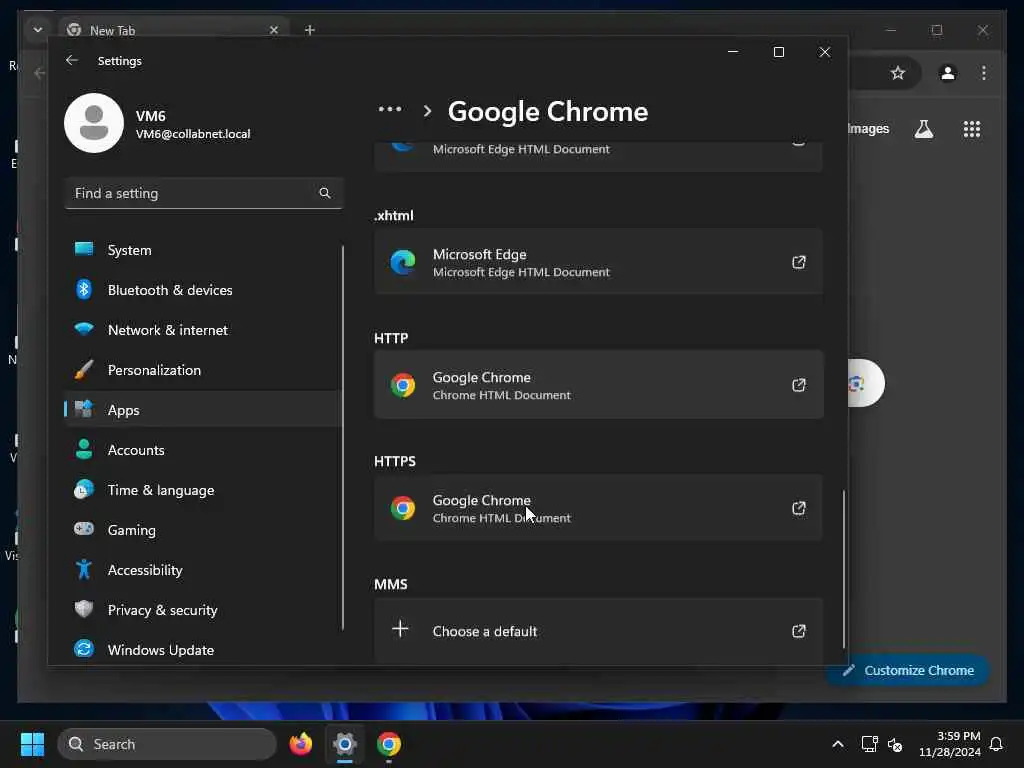Screen dimensions: 1024x768
Task: Click plus icon in MMS row
Action: (400, 629)
